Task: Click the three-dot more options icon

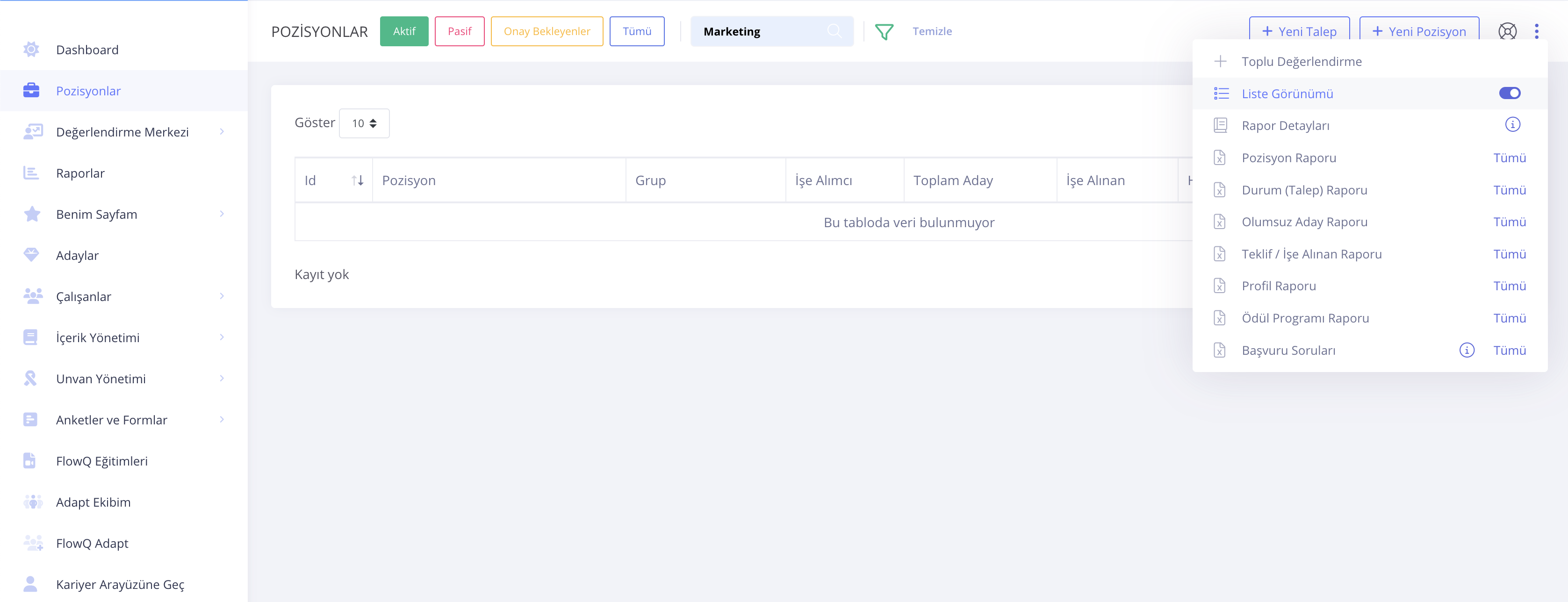Action: point(1536,31)
